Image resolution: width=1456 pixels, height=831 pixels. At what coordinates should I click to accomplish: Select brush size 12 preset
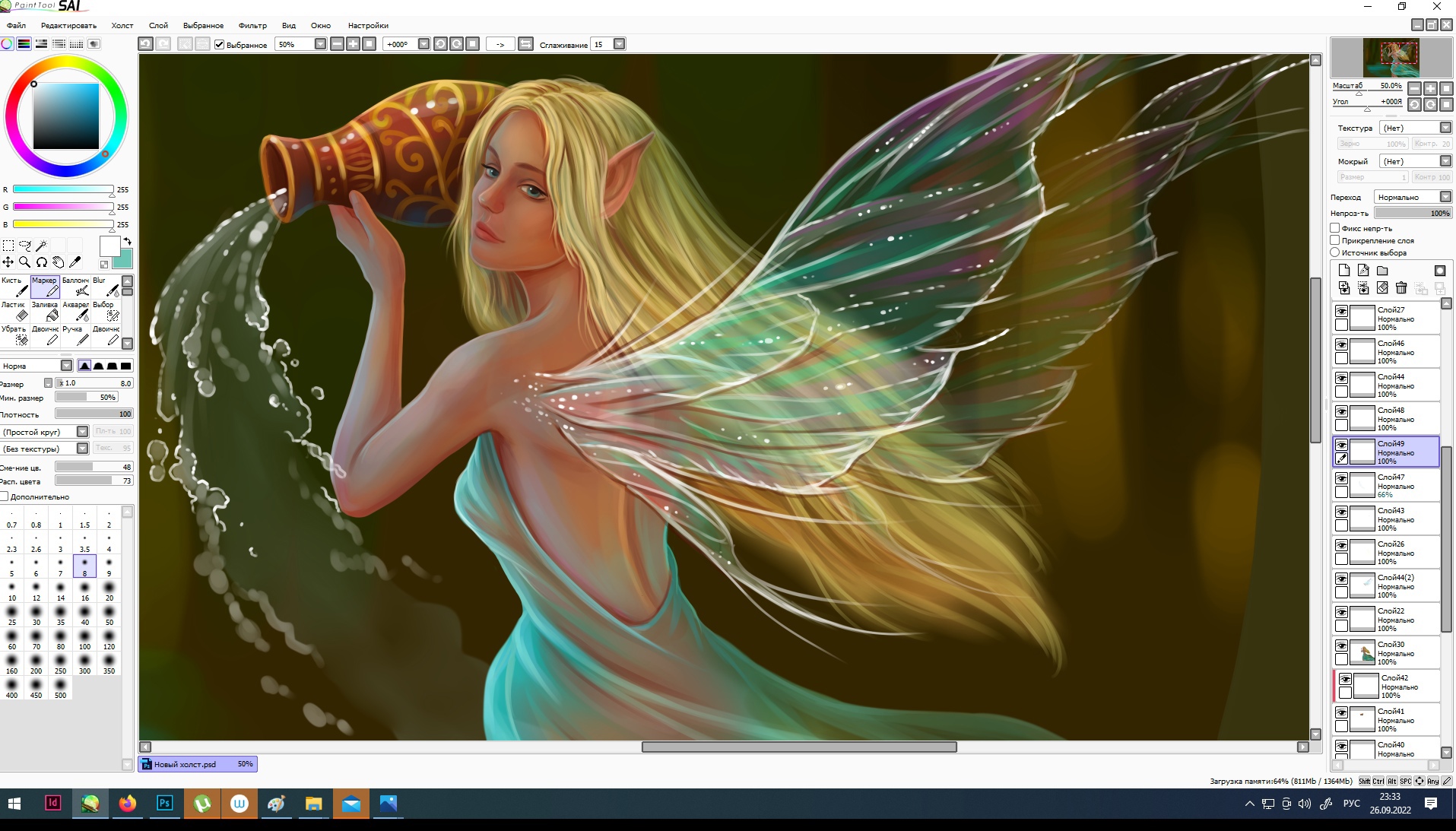(36, 591)
